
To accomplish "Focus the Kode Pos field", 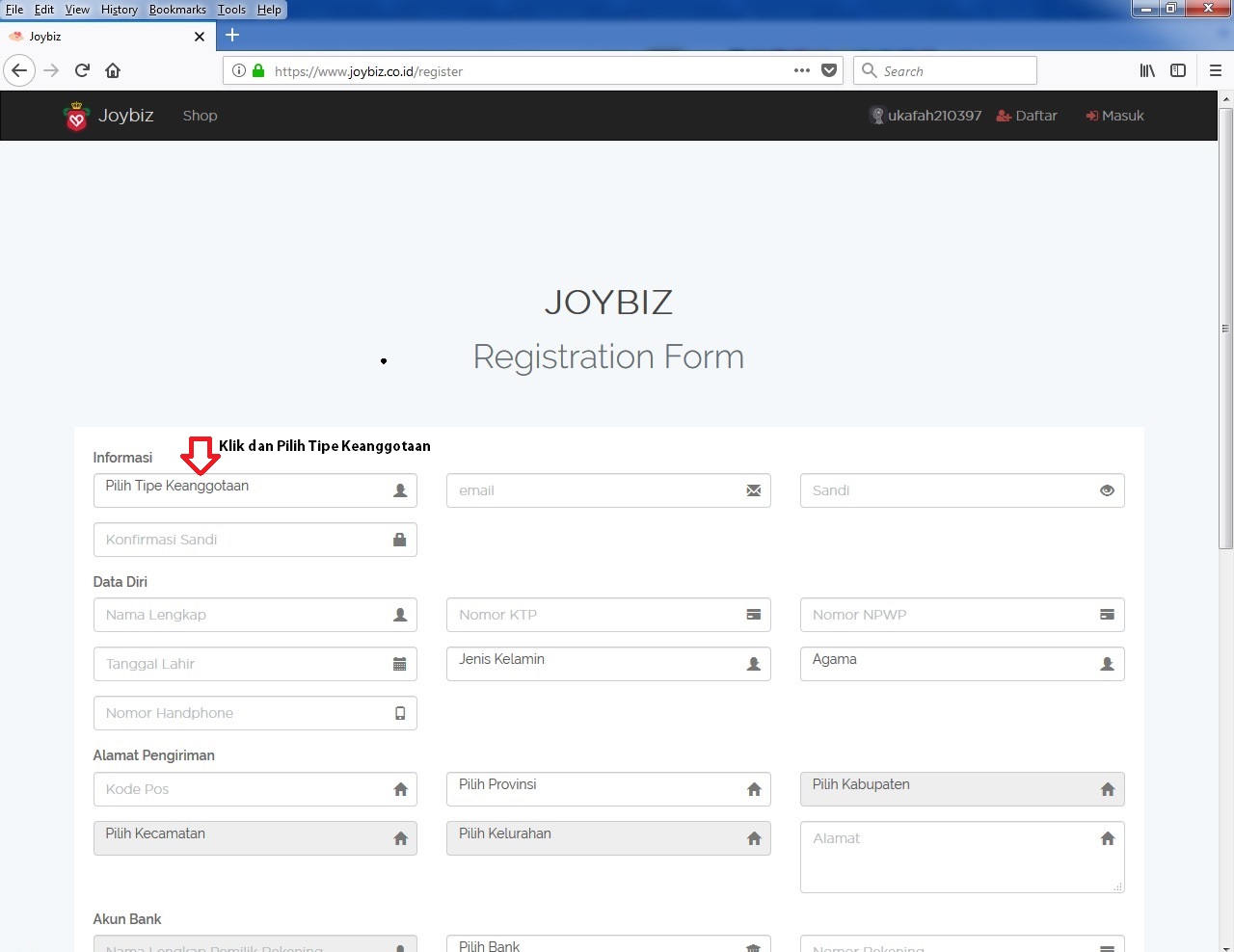I will (255, 789).
